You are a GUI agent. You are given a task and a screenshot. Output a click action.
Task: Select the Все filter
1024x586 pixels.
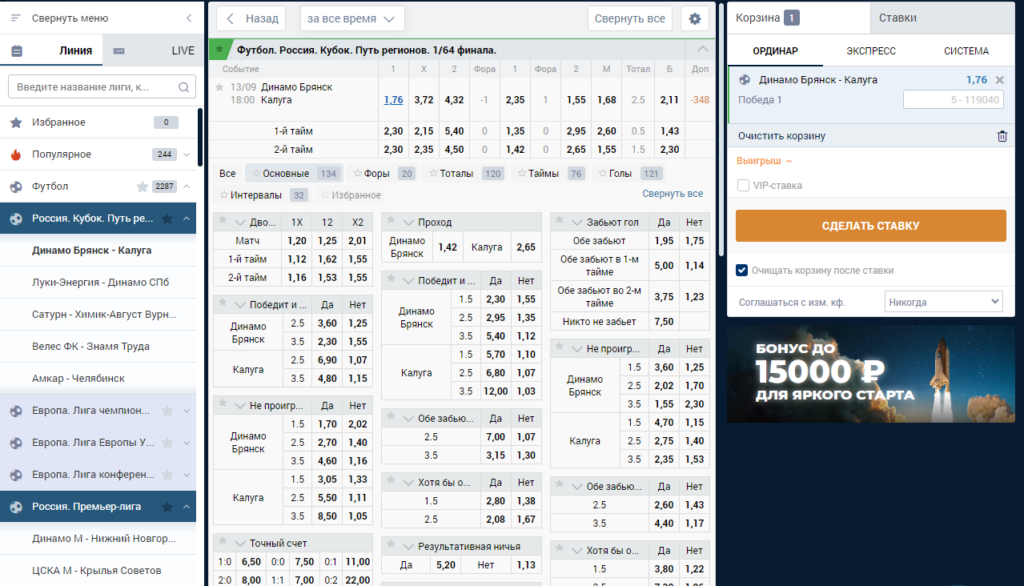pos(227,173)
